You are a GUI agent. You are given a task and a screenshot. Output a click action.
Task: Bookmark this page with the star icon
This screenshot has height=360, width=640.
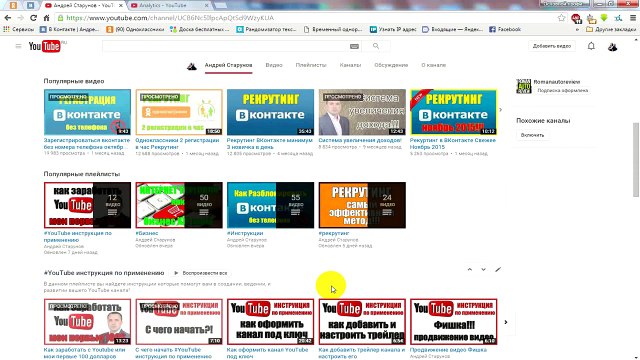tap(562, 18)
